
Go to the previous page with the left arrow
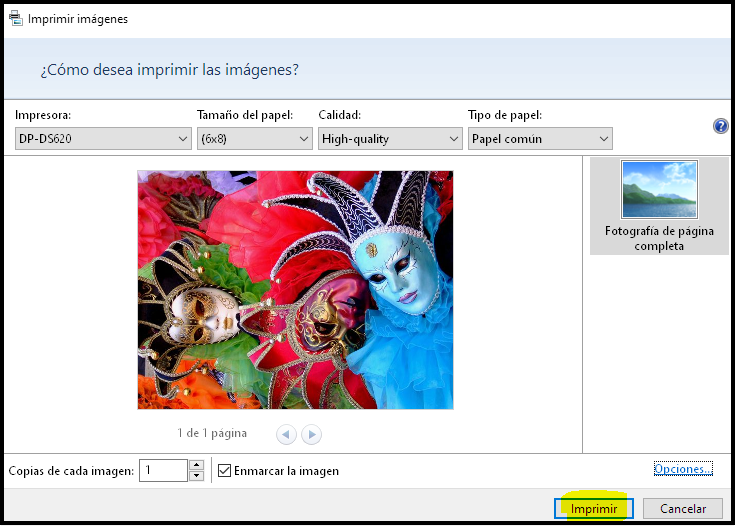[287, 434]
